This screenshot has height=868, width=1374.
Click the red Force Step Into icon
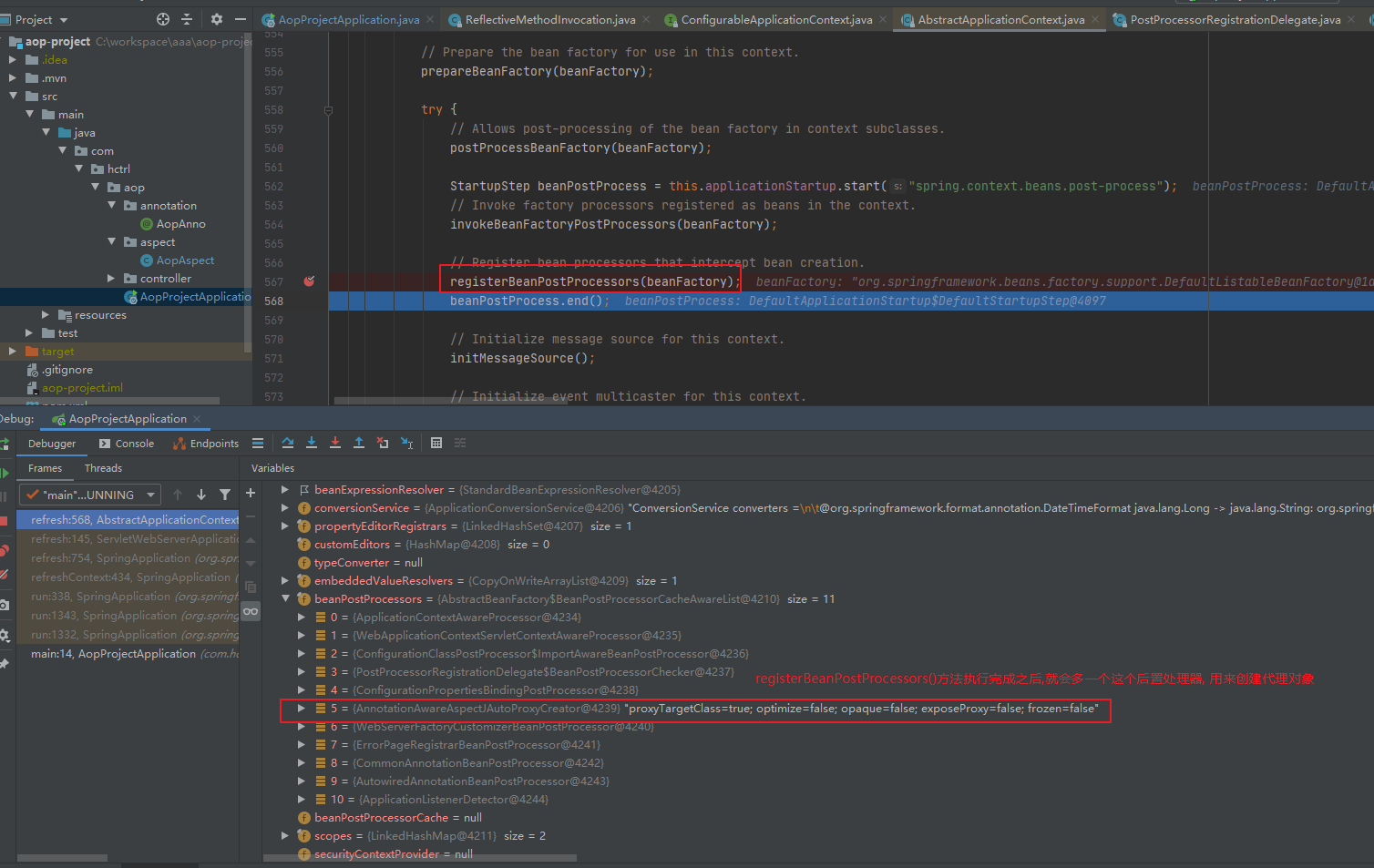coord(335,443)
